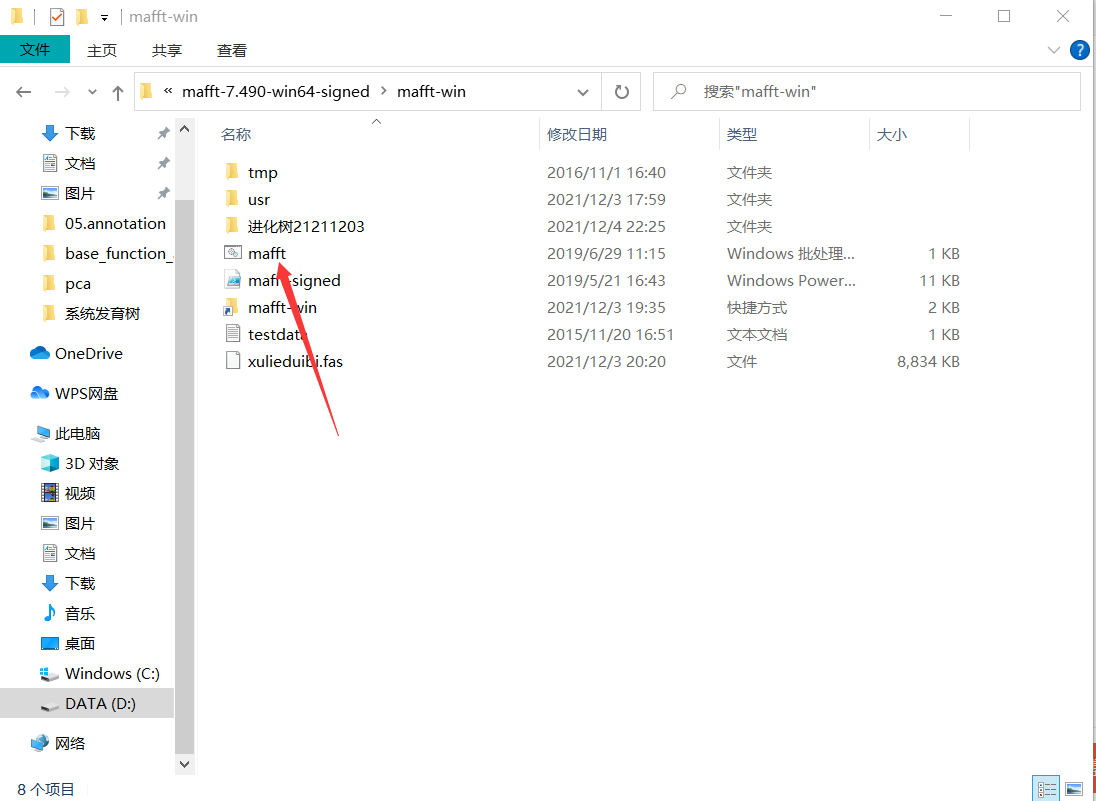
Task: Open the mafft-win shortcut
Action: (281, 307)
